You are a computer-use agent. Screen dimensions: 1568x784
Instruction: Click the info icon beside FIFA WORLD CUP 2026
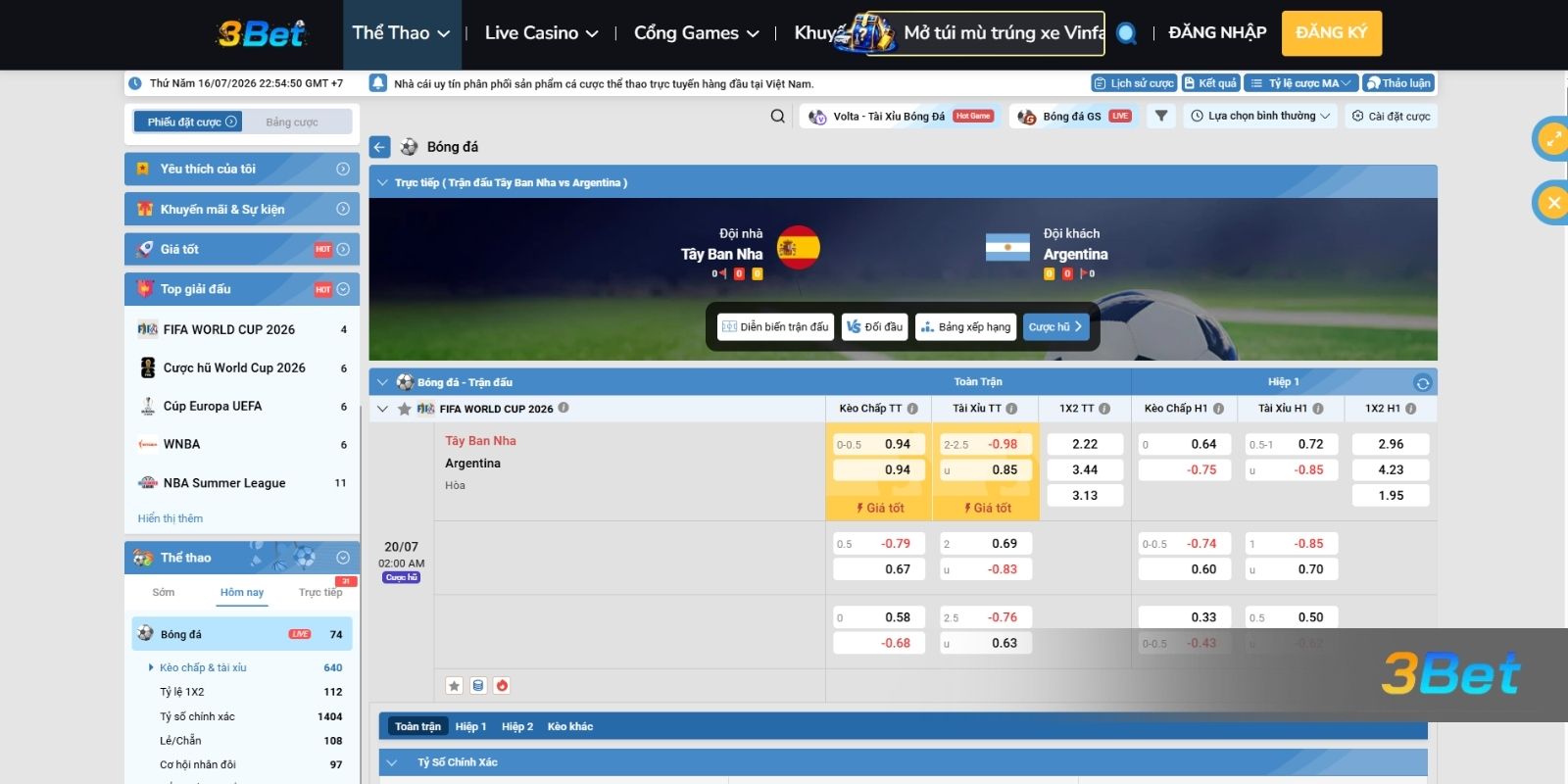563,408
